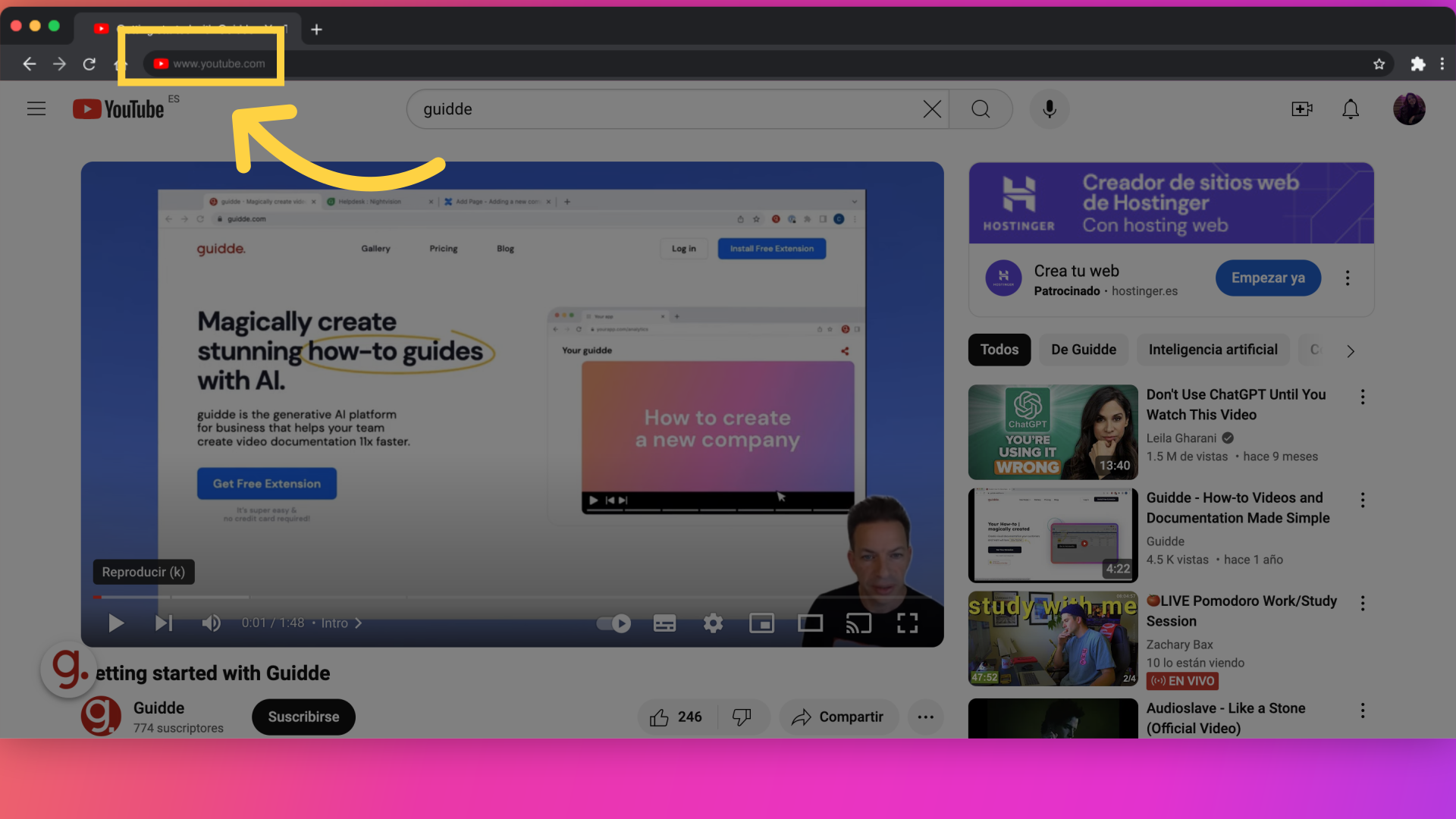
Task: Toggle theater mode
Action: point(810,623)
